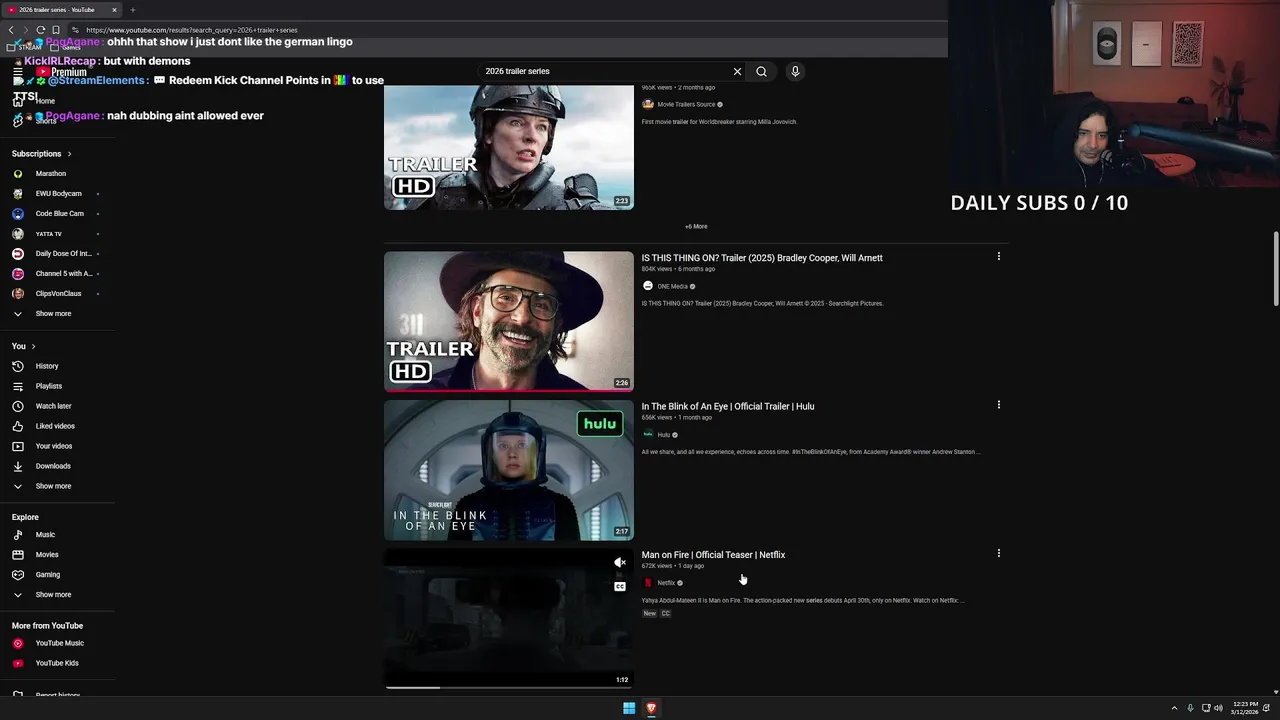Click into the 2026 trailer series search field
Screen dimensions: 1280x720
coord(605,71)
